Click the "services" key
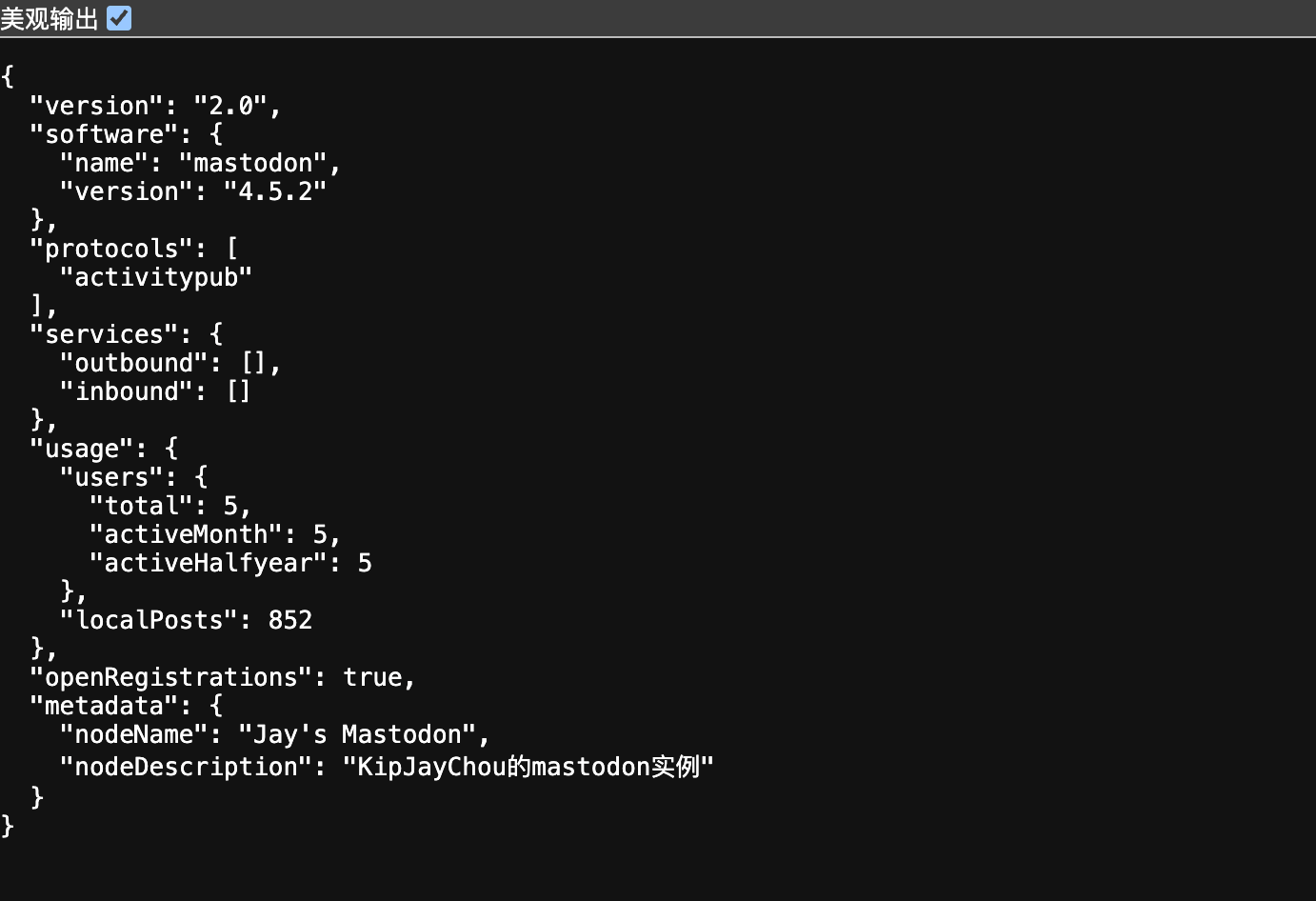The height and width of the screenshot is (901, 1316). click(x=104, y=334)
